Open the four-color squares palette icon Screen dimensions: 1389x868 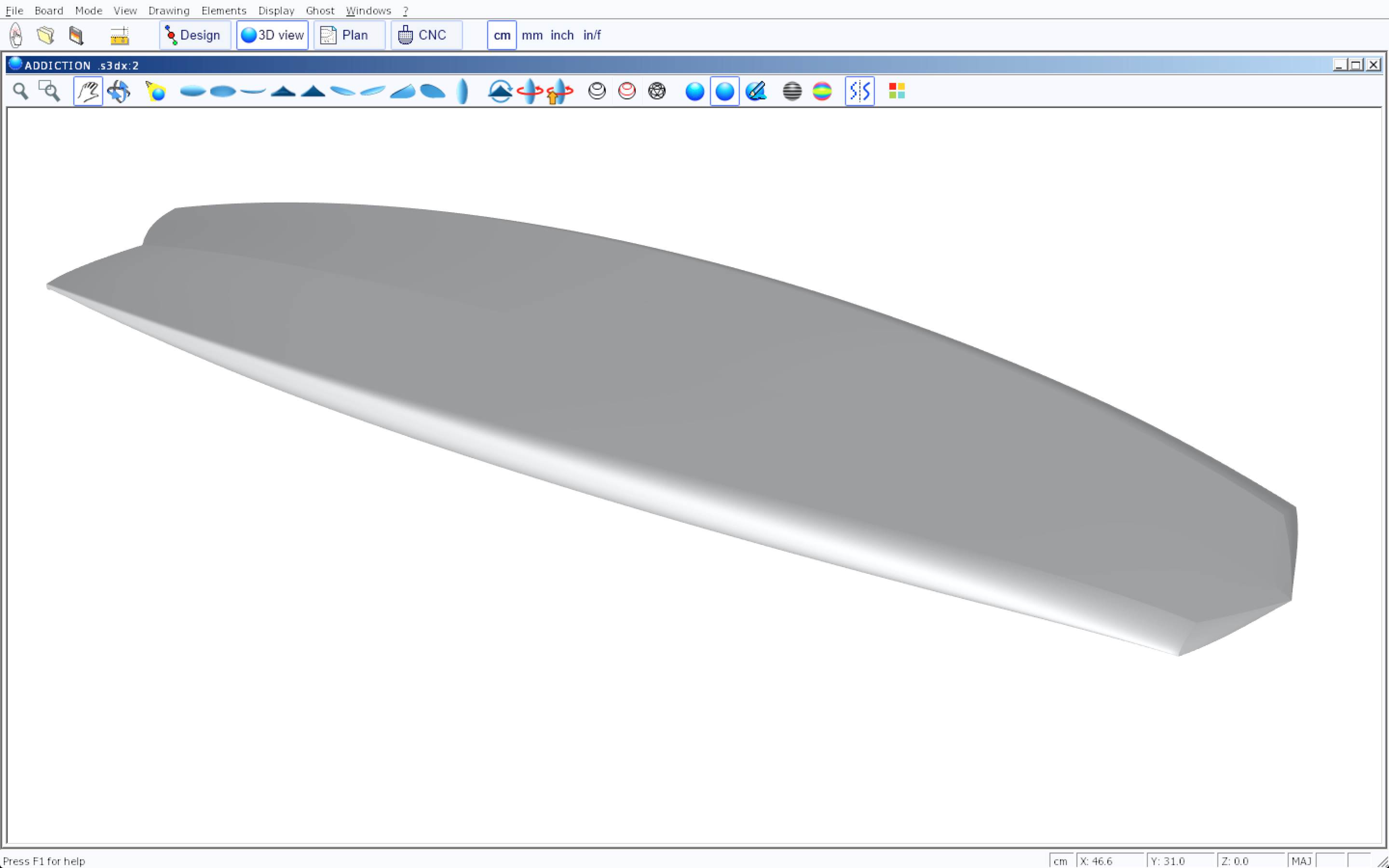(x=897, y=91)
